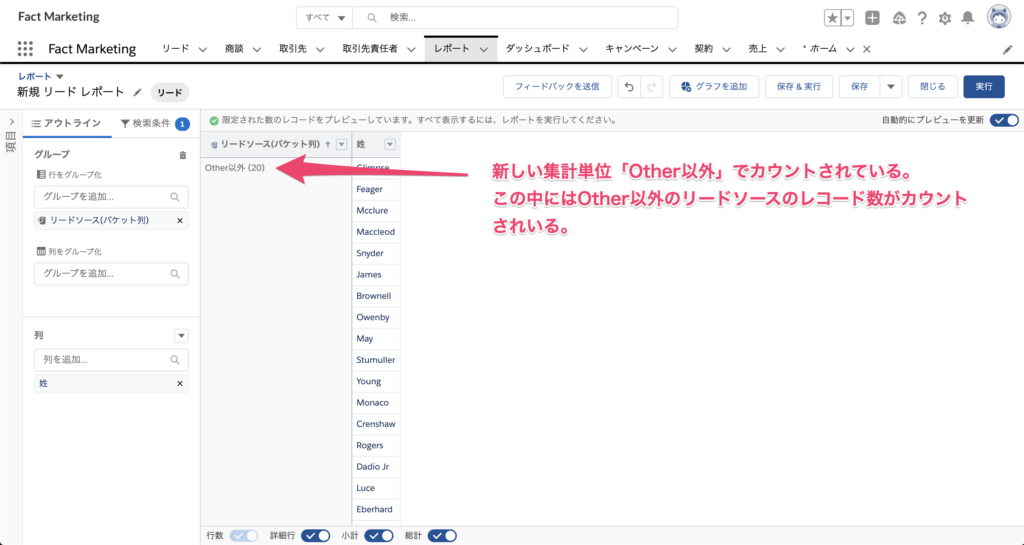The image size is (1024, 545).
Task: Open the App Launcher grid icon
Action: pos(25,49)
